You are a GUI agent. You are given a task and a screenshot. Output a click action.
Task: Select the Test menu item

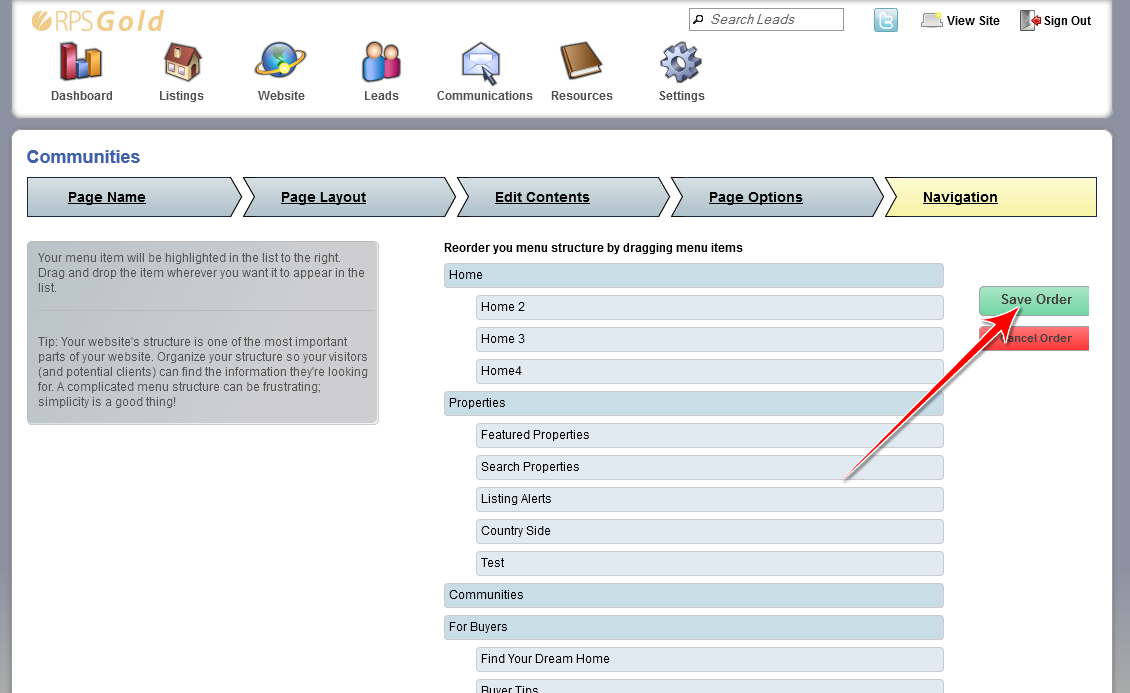click(x=710, y=563)
